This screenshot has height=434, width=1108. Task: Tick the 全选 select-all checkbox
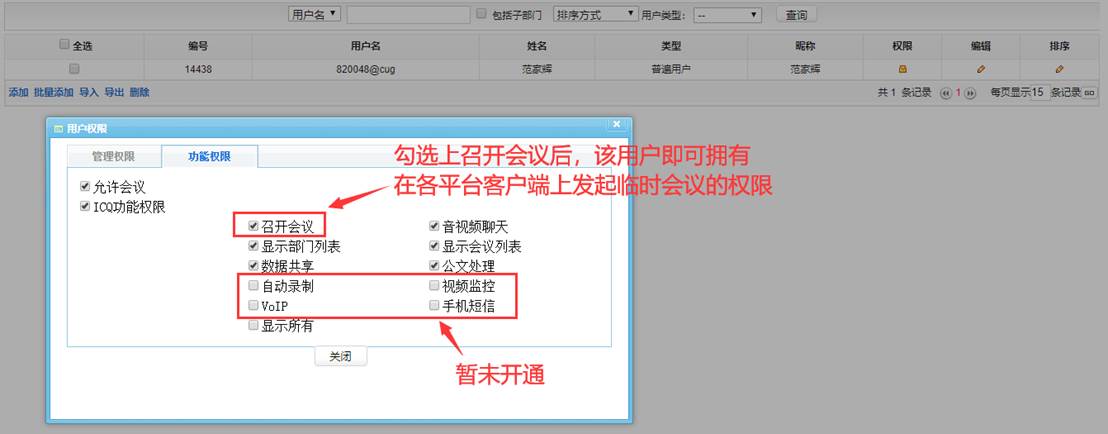pyautogui.click(x=65, y=45)
